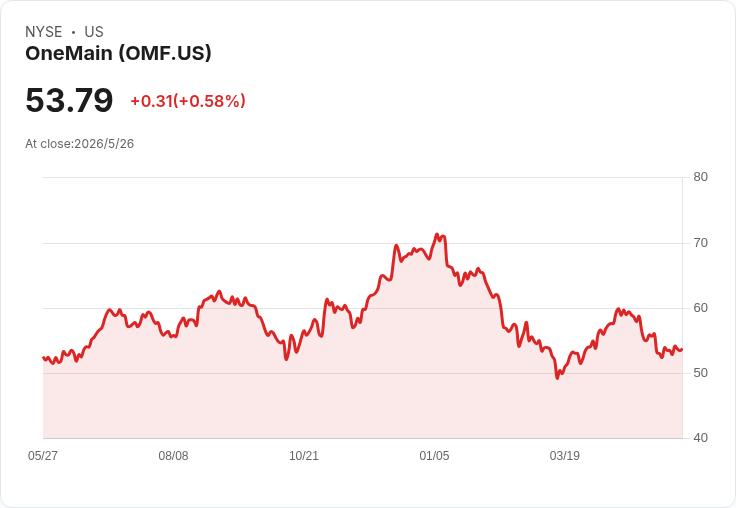Click the +0.31(+0.58%) price change
This screenshot has width=736, height=508.
pos(188,101)
